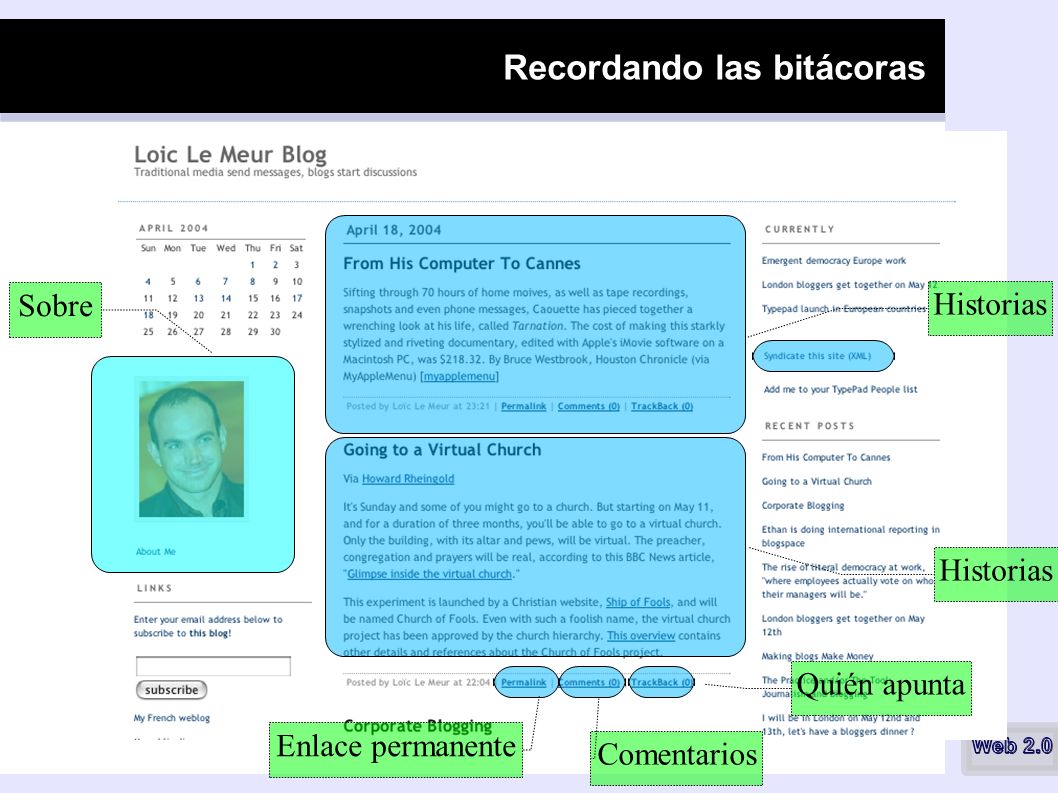
Task: Follow the Ship of Fools link
Action: tap(638, 603)
